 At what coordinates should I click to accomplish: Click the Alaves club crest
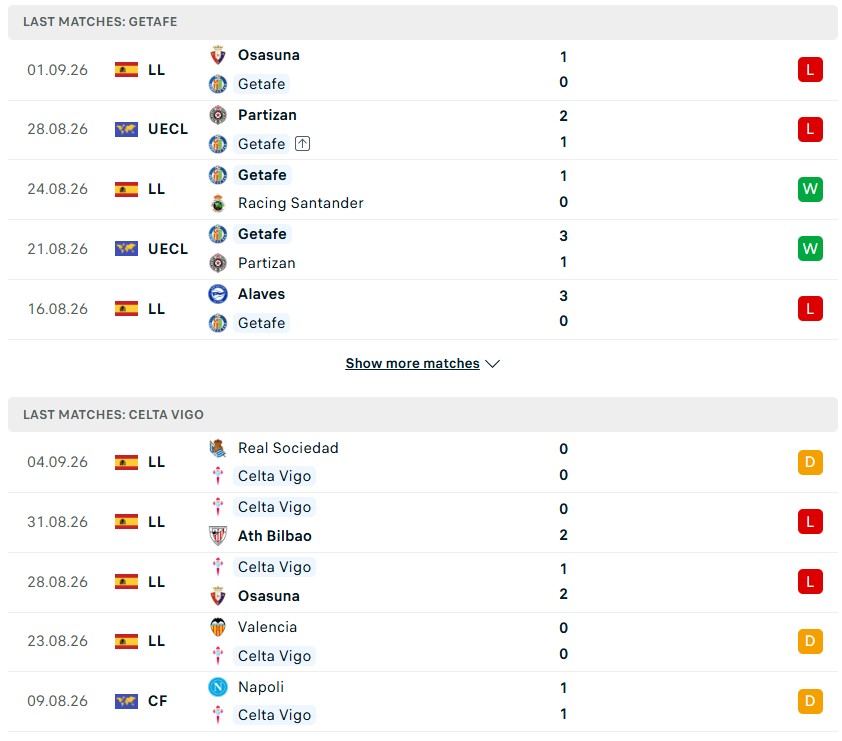[217, 294]
